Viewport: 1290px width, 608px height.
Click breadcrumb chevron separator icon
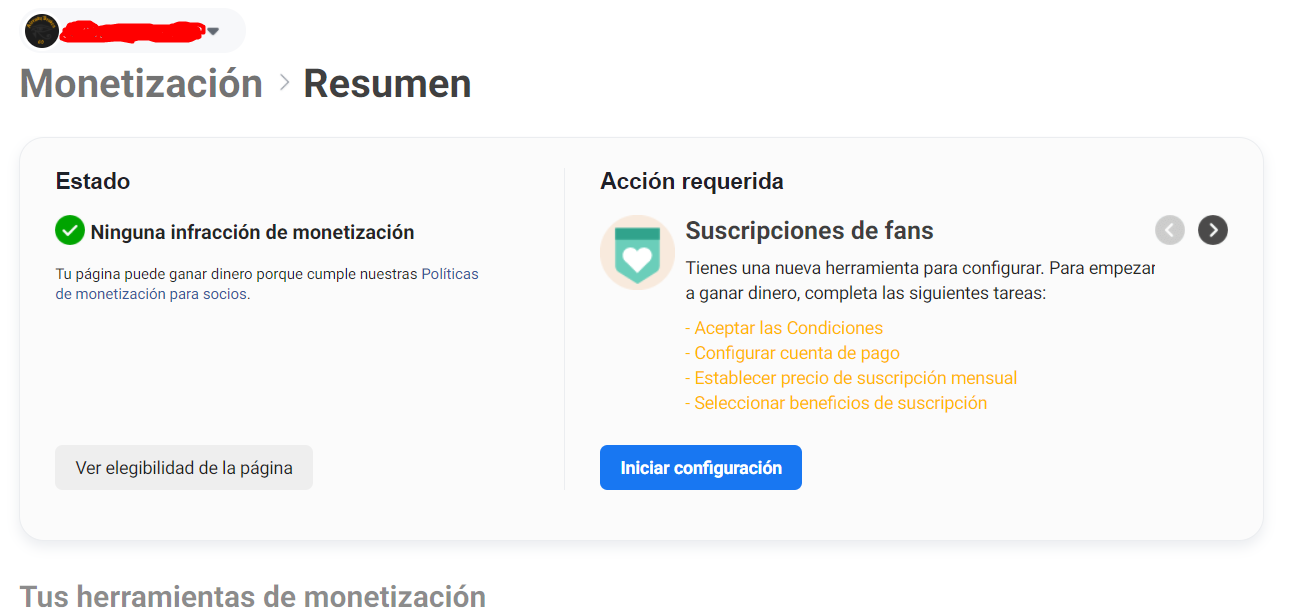point(284,83)
